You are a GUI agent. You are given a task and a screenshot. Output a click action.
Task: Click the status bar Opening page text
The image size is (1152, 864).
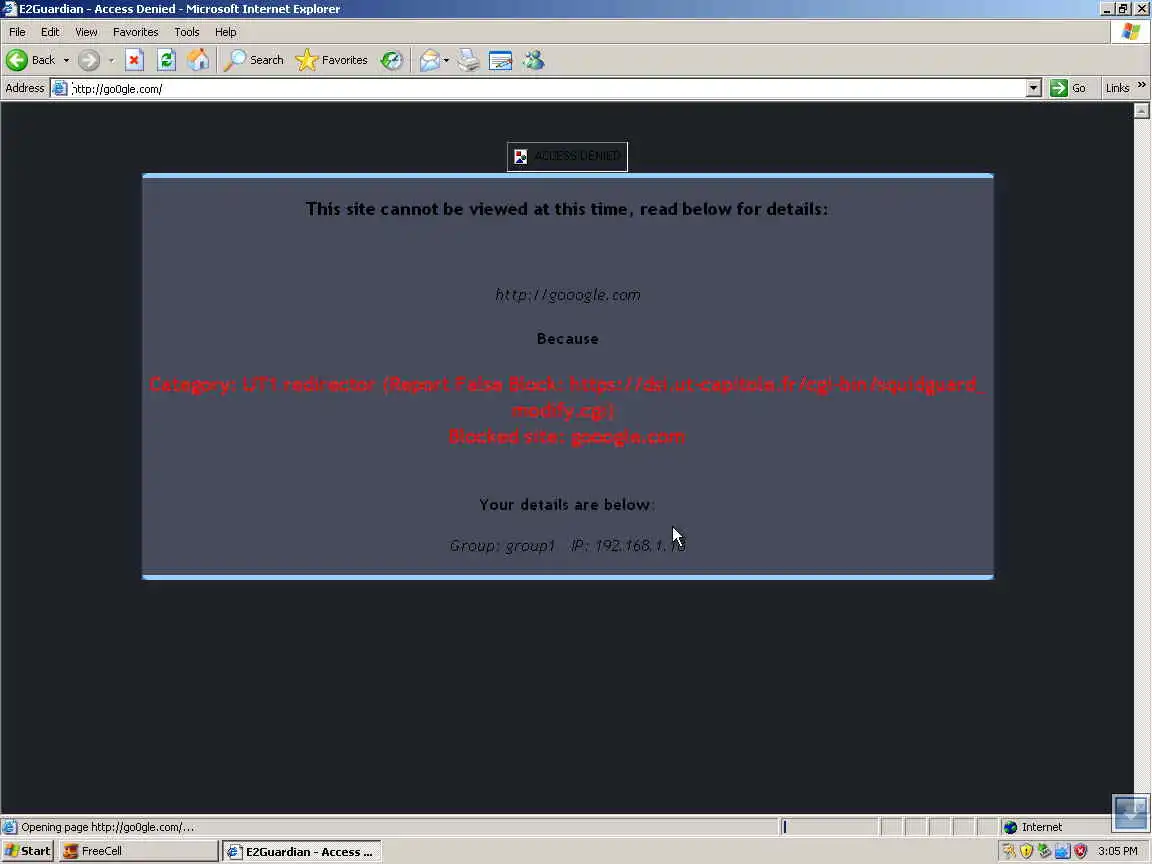[107, 827]
